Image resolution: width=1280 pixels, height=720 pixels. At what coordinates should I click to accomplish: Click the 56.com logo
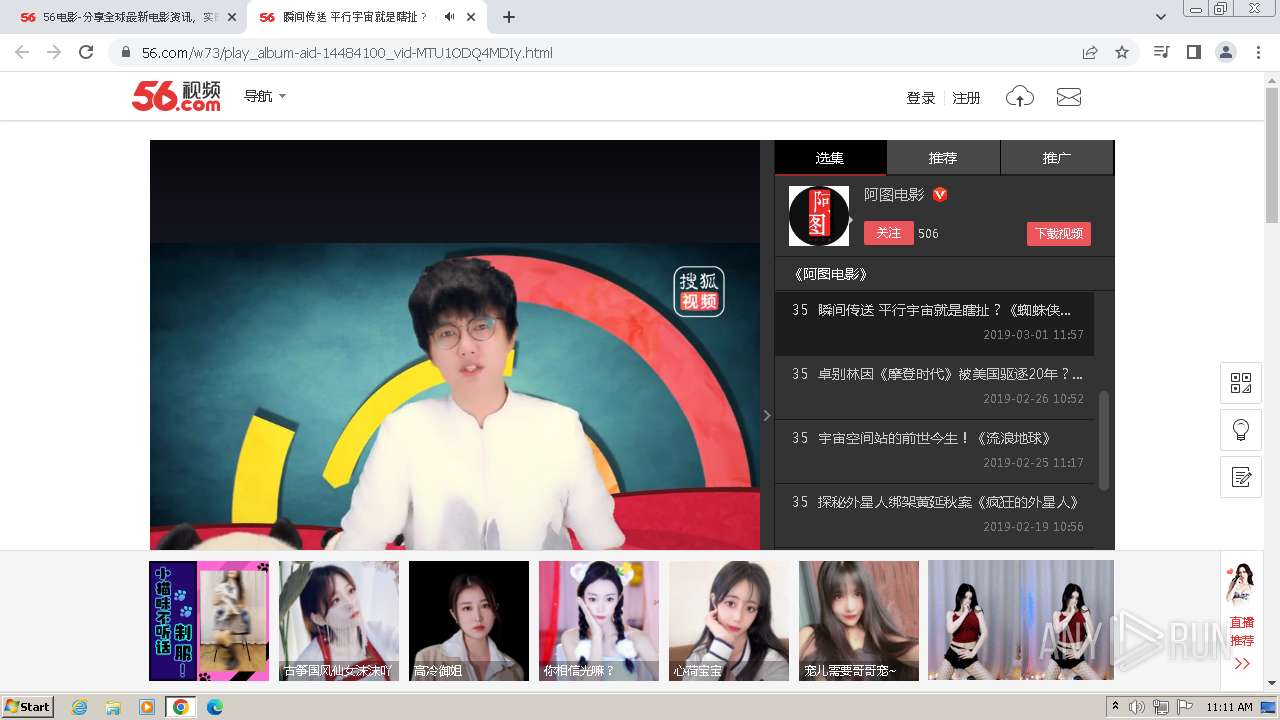tap(176, 96)
